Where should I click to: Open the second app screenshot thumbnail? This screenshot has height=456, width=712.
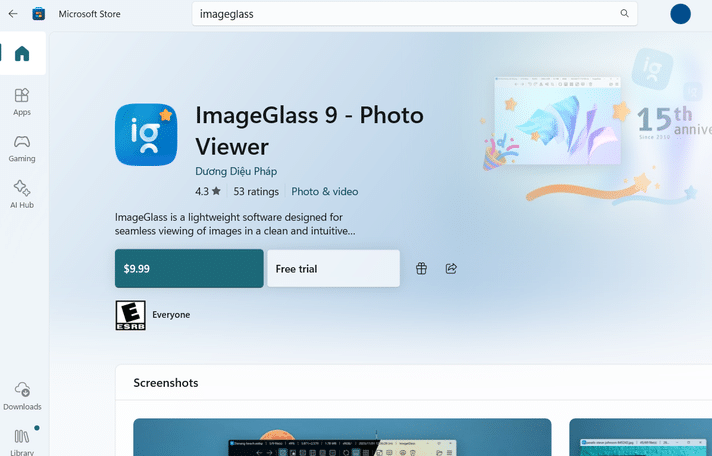pos(640,437)
